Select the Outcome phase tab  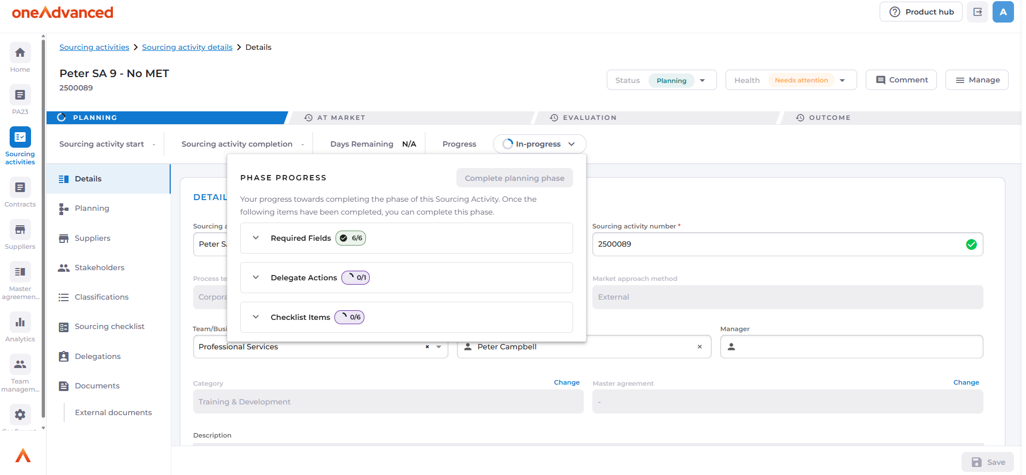tap(900, 118)
